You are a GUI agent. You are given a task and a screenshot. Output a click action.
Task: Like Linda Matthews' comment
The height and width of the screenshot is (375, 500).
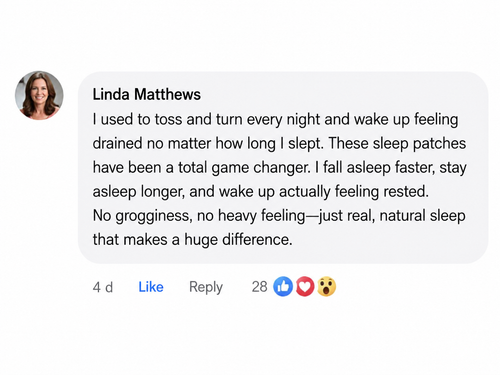tap(151, 287)
